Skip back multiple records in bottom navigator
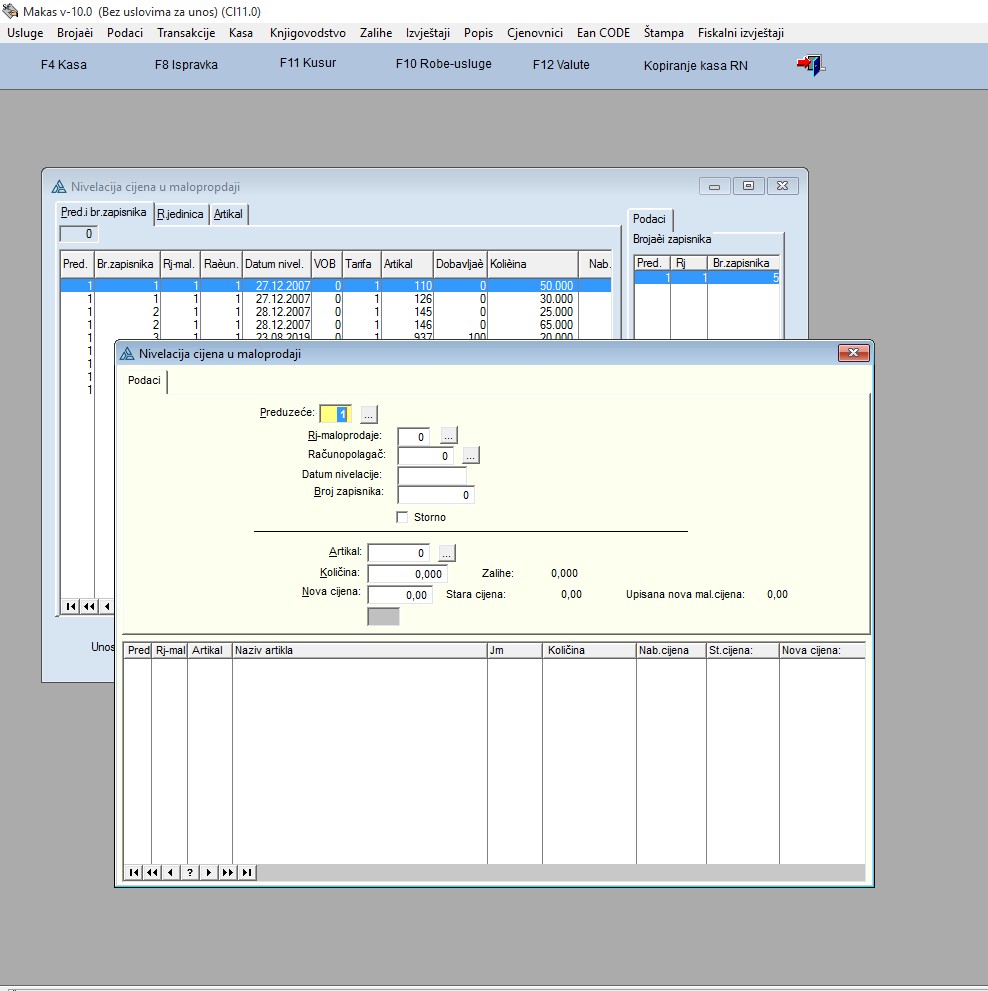Viewport: 988px width, 991px height. point(152,872)
